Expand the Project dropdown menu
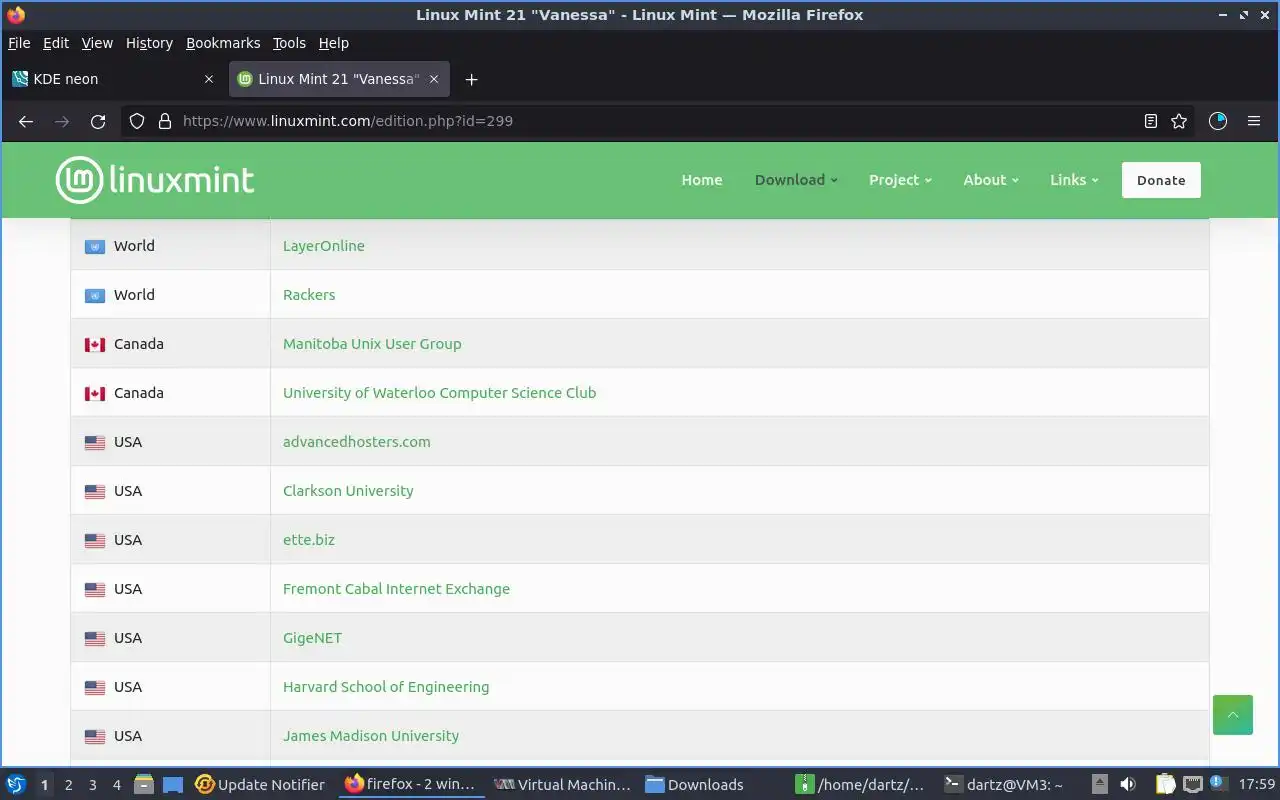Image resolution: width=1280 pixels, height=800 pixels. tap(900, 180)
